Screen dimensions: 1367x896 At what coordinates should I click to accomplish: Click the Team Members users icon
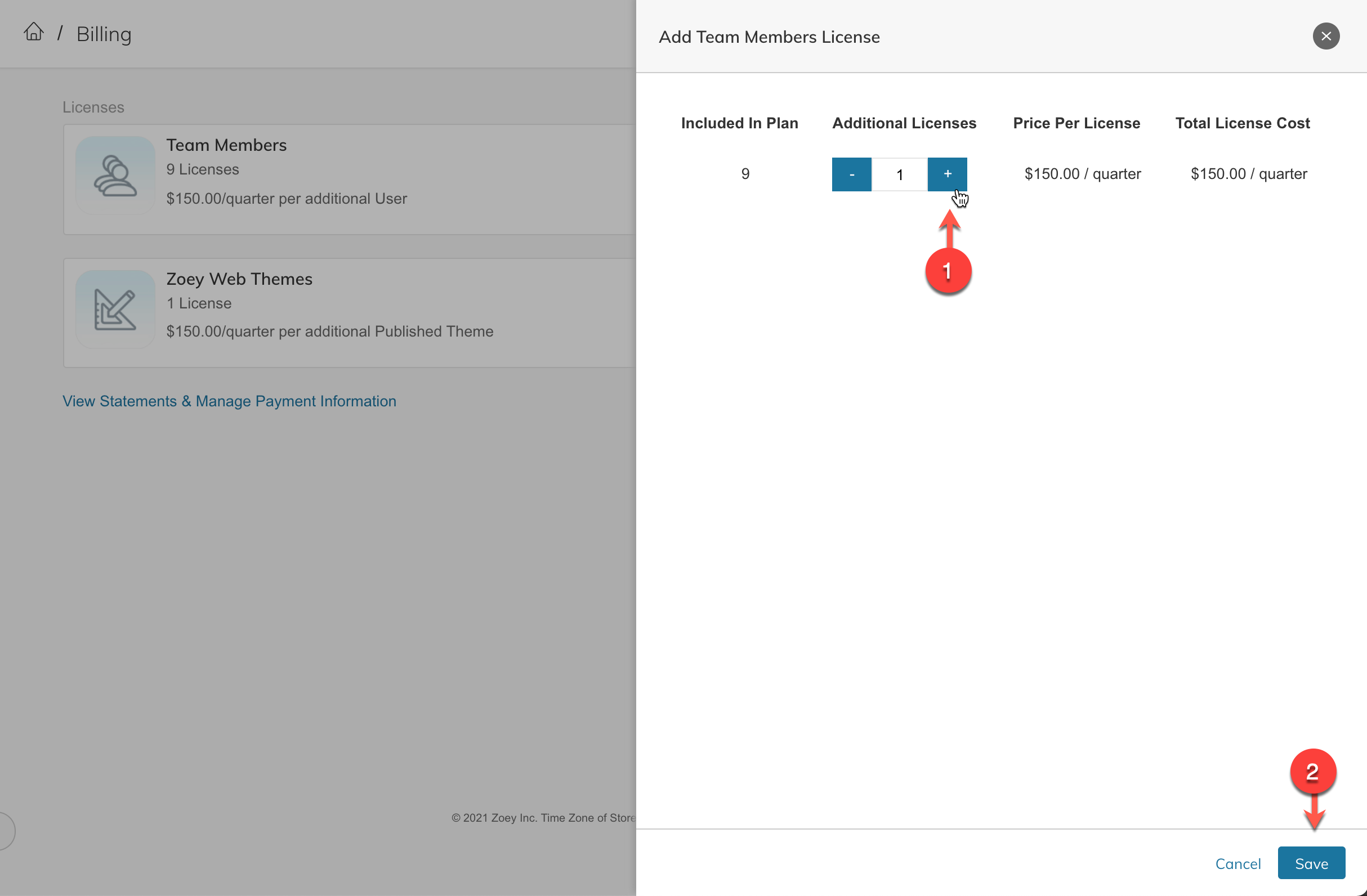pyautogui.click(x=115, y=176)
